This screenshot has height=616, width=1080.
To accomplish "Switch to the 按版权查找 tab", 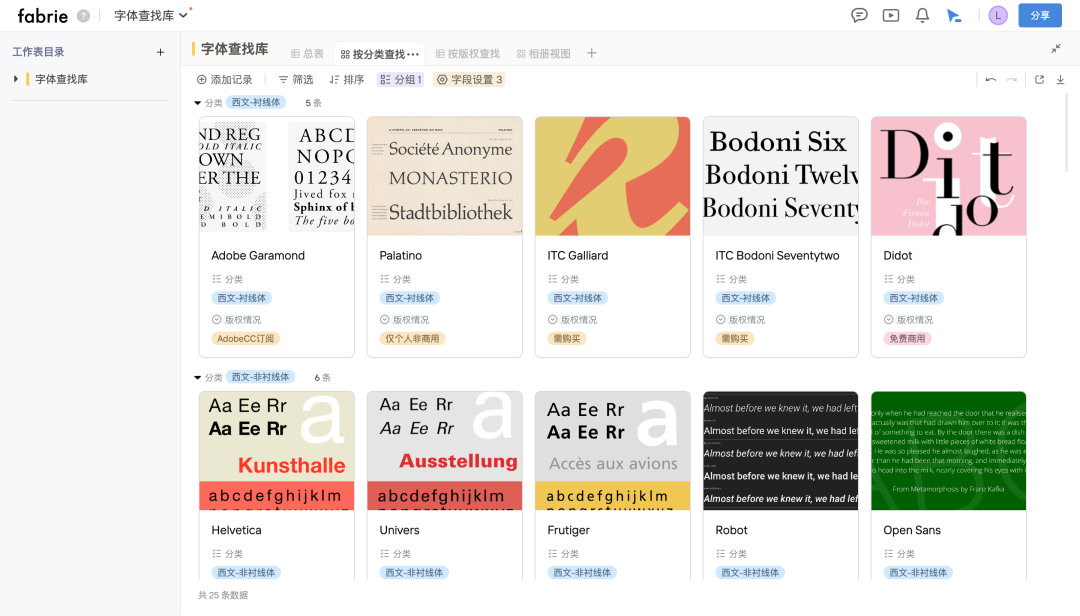I will 468,54.
